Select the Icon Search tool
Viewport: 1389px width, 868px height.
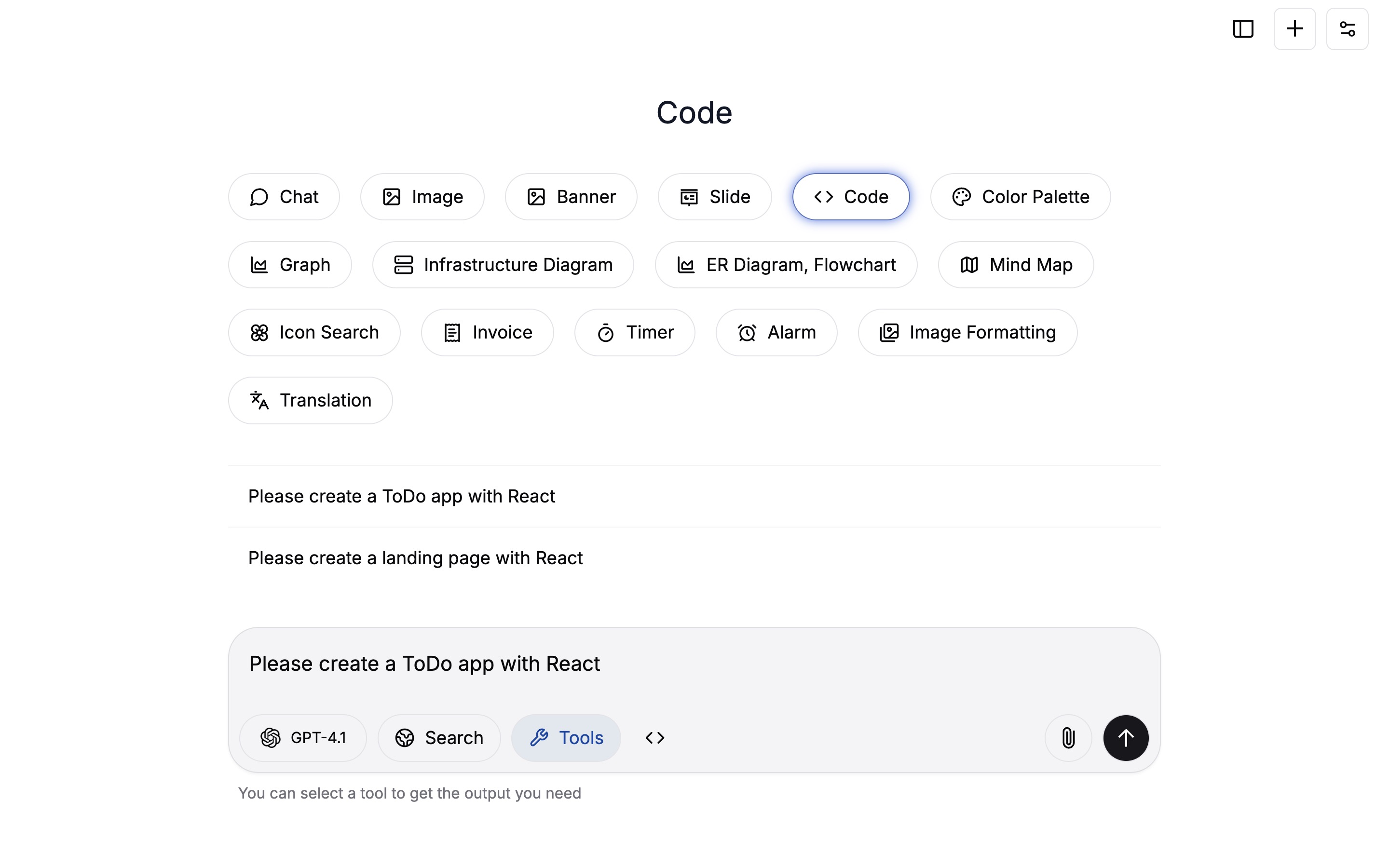[314, 332]
